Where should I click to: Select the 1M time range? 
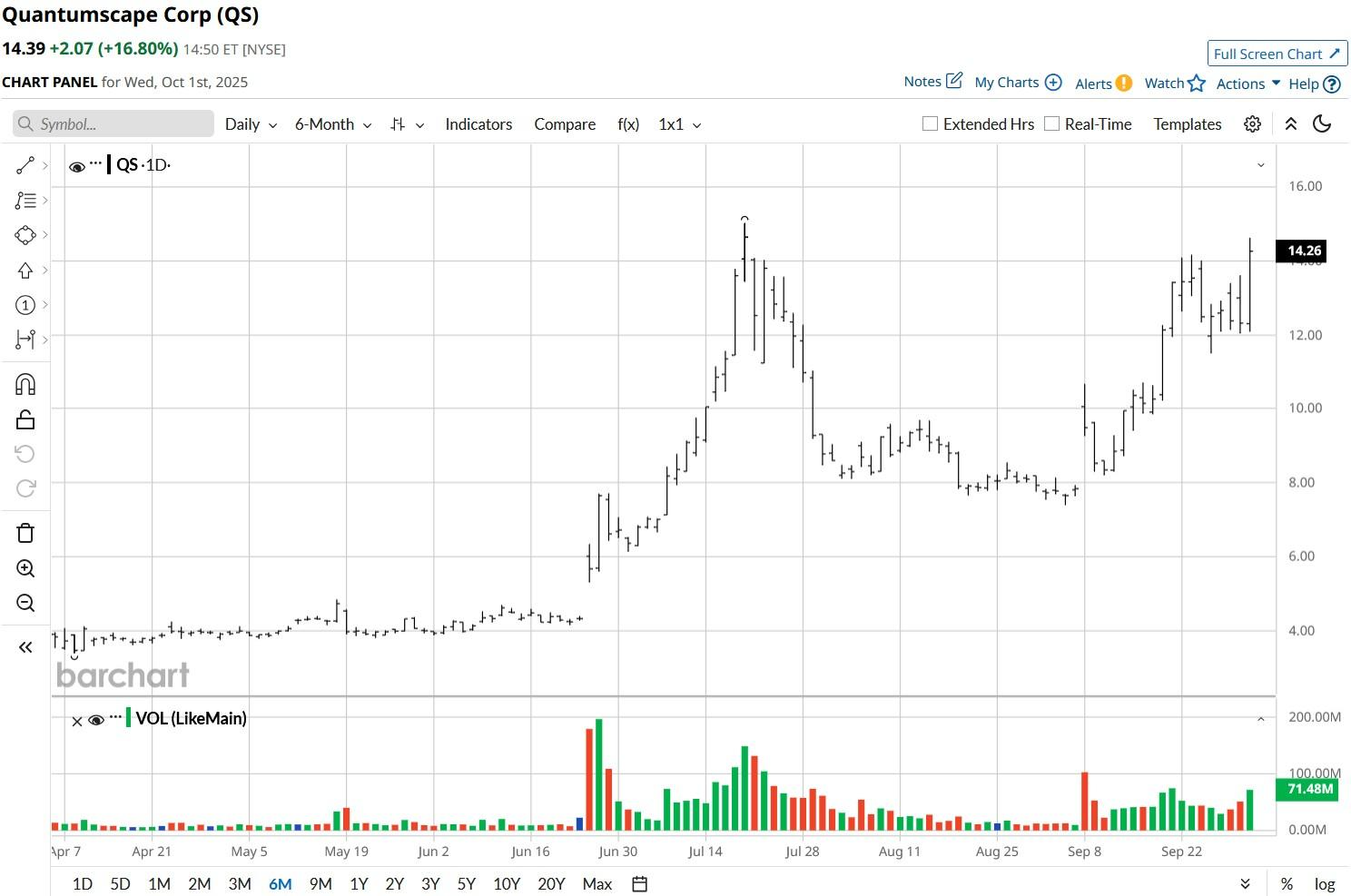[x=159, y=884]
